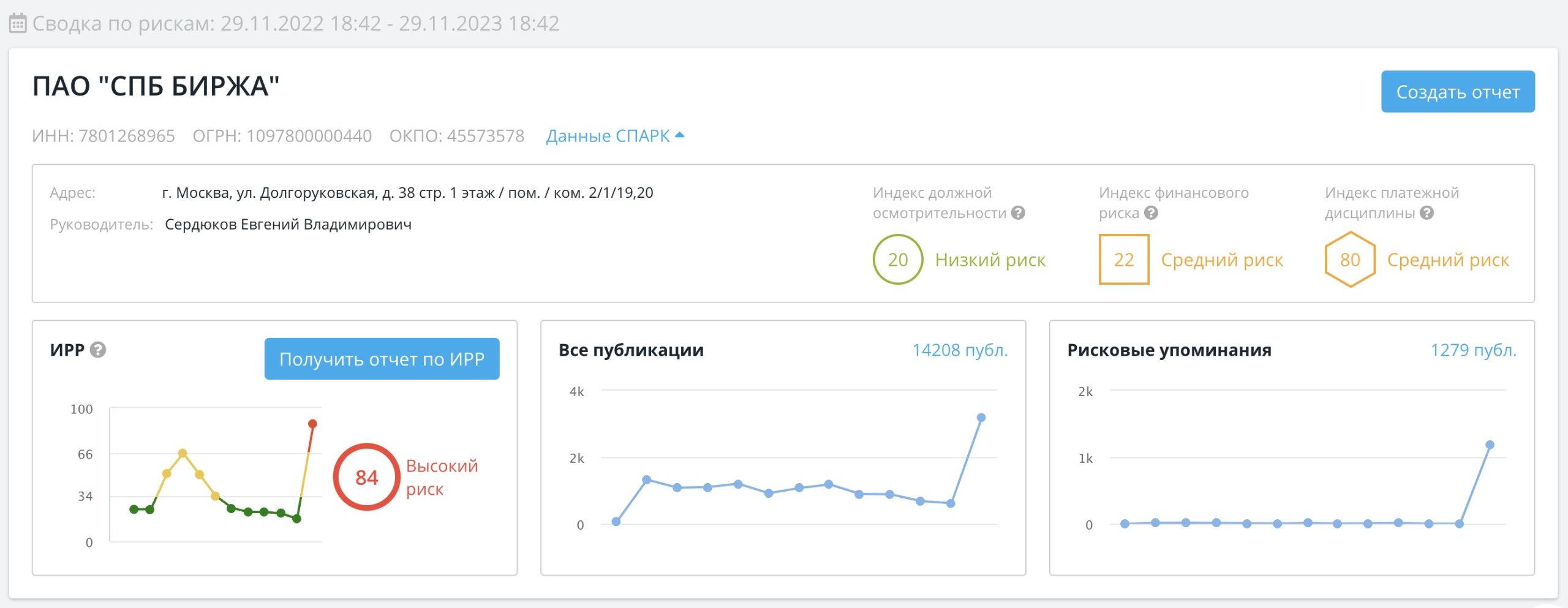Click the date range 29.11.2022 - 29.11.2023

click(390, 23)
